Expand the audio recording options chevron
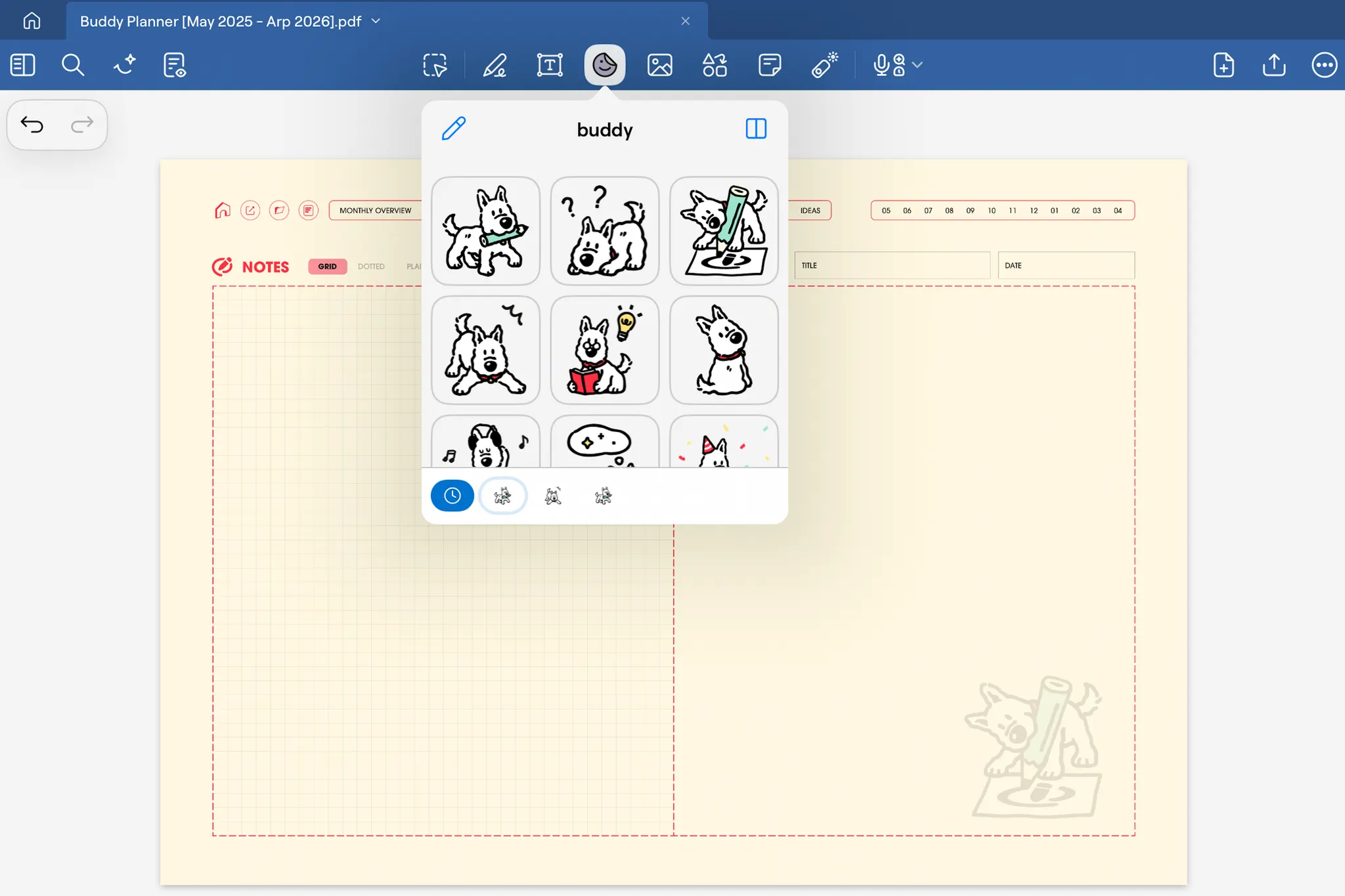The image size is (1345, 896). point(918,65)
